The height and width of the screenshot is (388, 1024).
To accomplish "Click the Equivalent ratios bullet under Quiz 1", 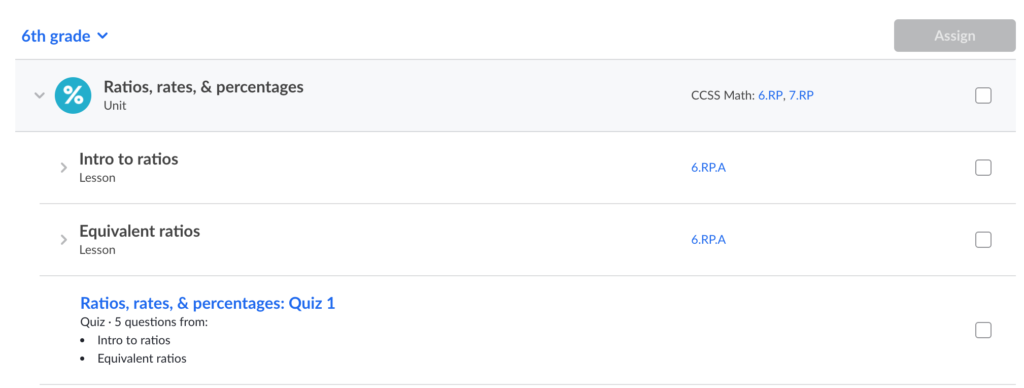I will tap(142, 359).
